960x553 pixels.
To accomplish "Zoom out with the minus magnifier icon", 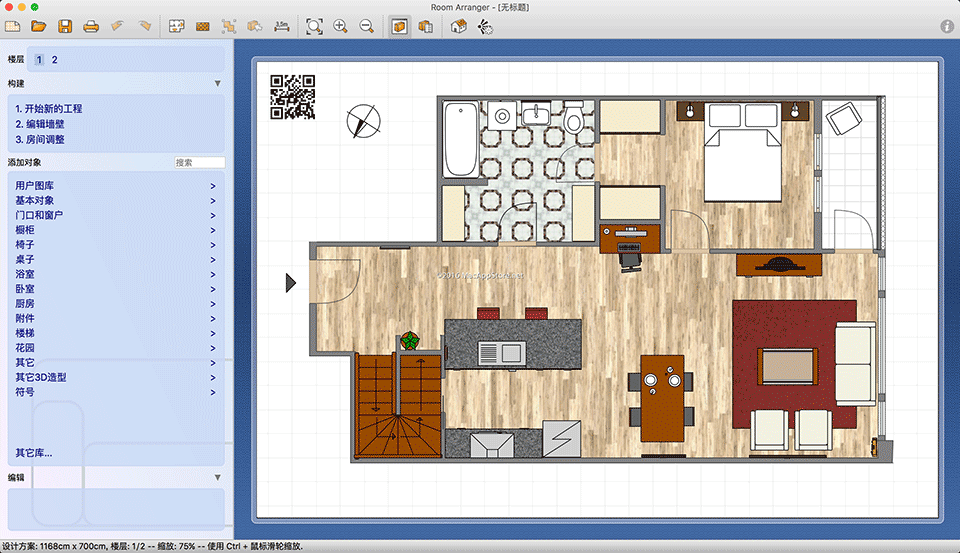I will (366, 26).
